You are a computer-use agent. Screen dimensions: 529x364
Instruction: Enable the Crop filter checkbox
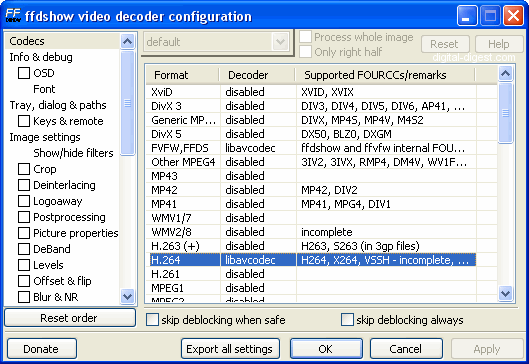[24, 169]
